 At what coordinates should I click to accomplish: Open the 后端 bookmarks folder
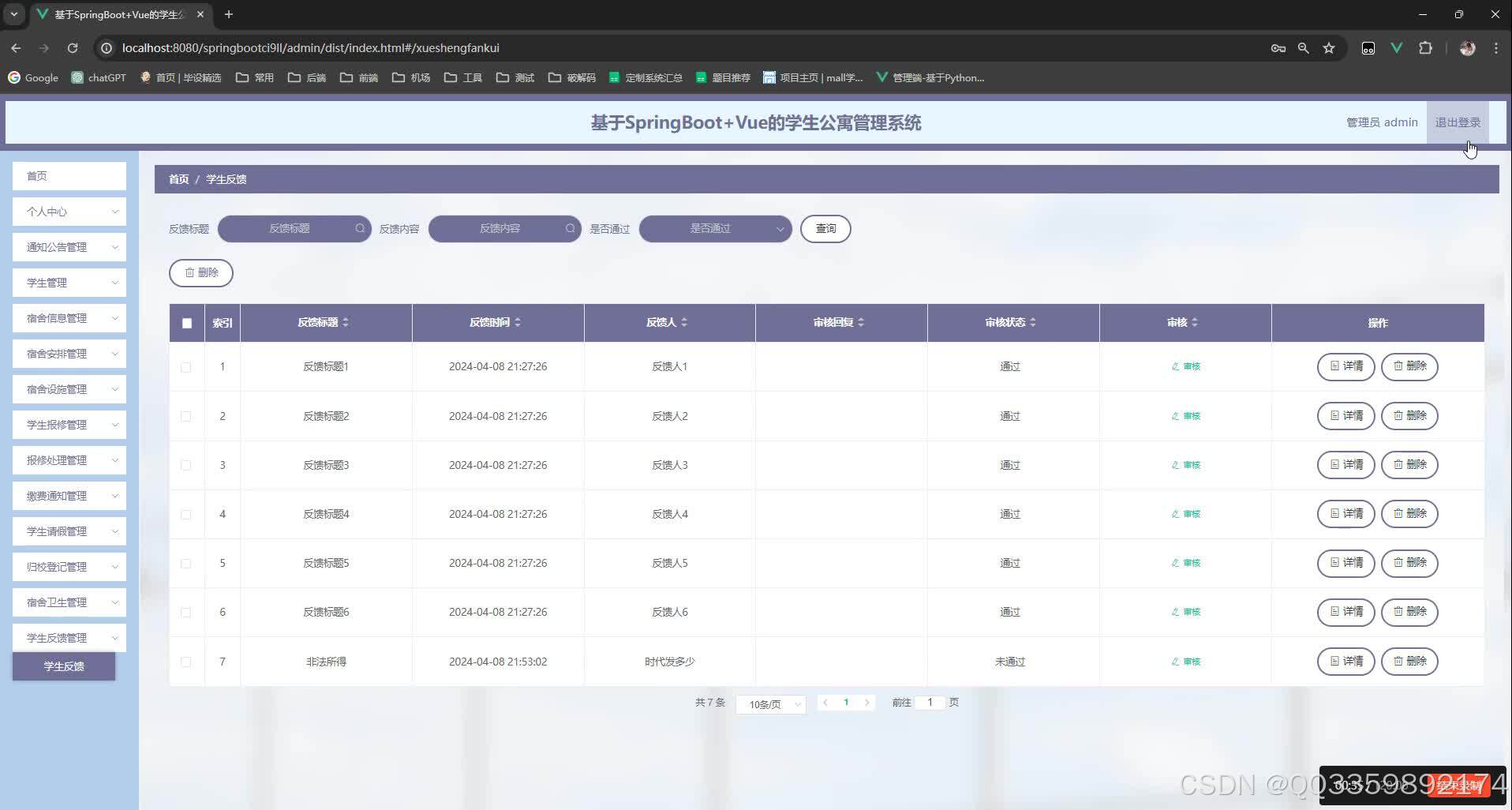[x=307, y=77]
